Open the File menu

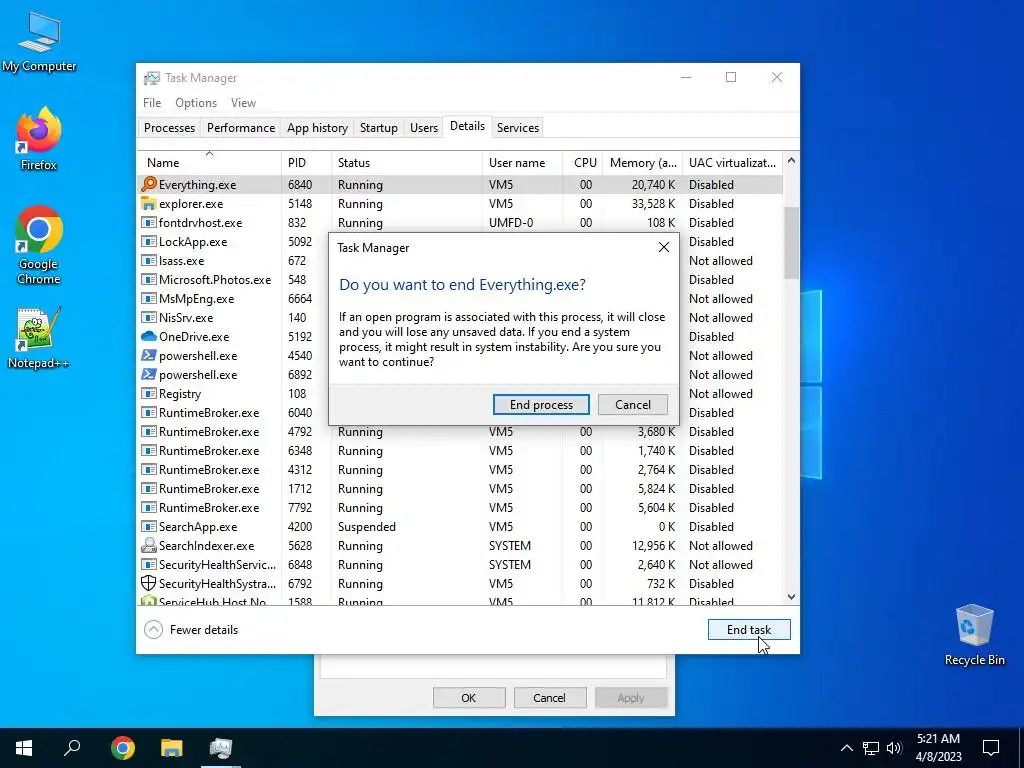tap(152, 103)
